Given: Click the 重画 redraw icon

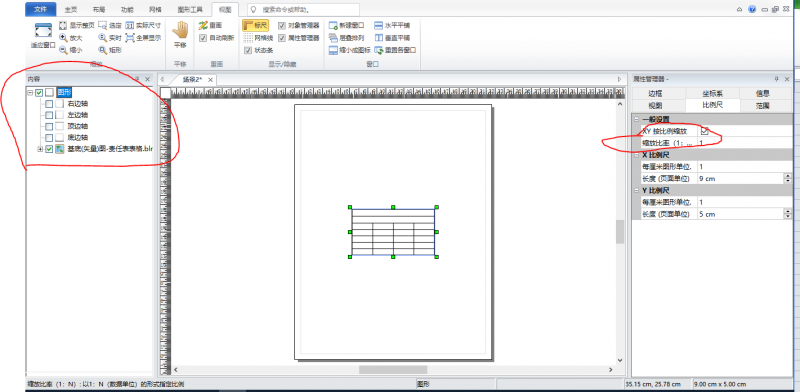Looking at the screenshot, I should [x=203, y=25].
